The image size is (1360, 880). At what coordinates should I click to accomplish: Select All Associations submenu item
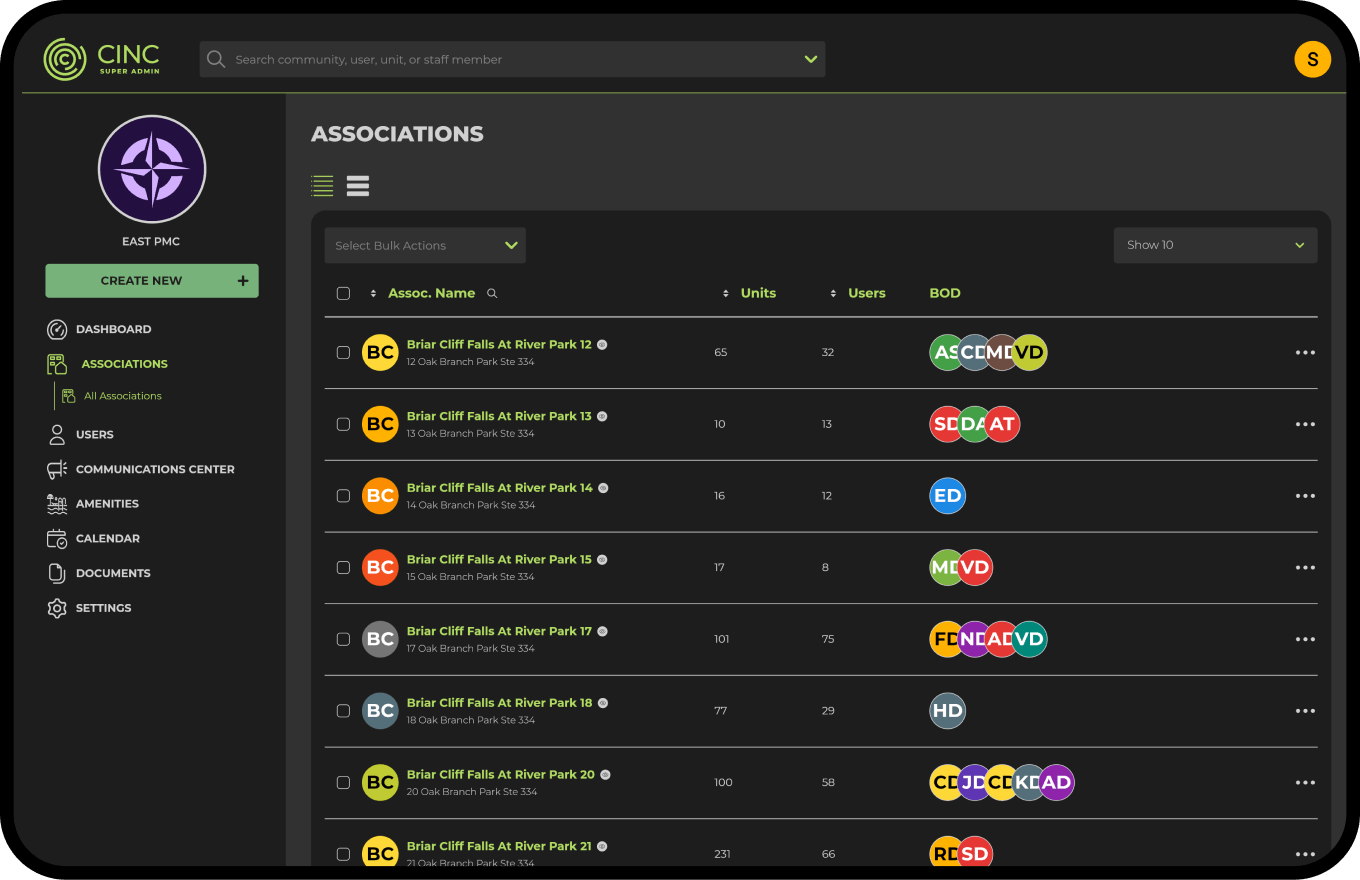[x=123, y=396]
